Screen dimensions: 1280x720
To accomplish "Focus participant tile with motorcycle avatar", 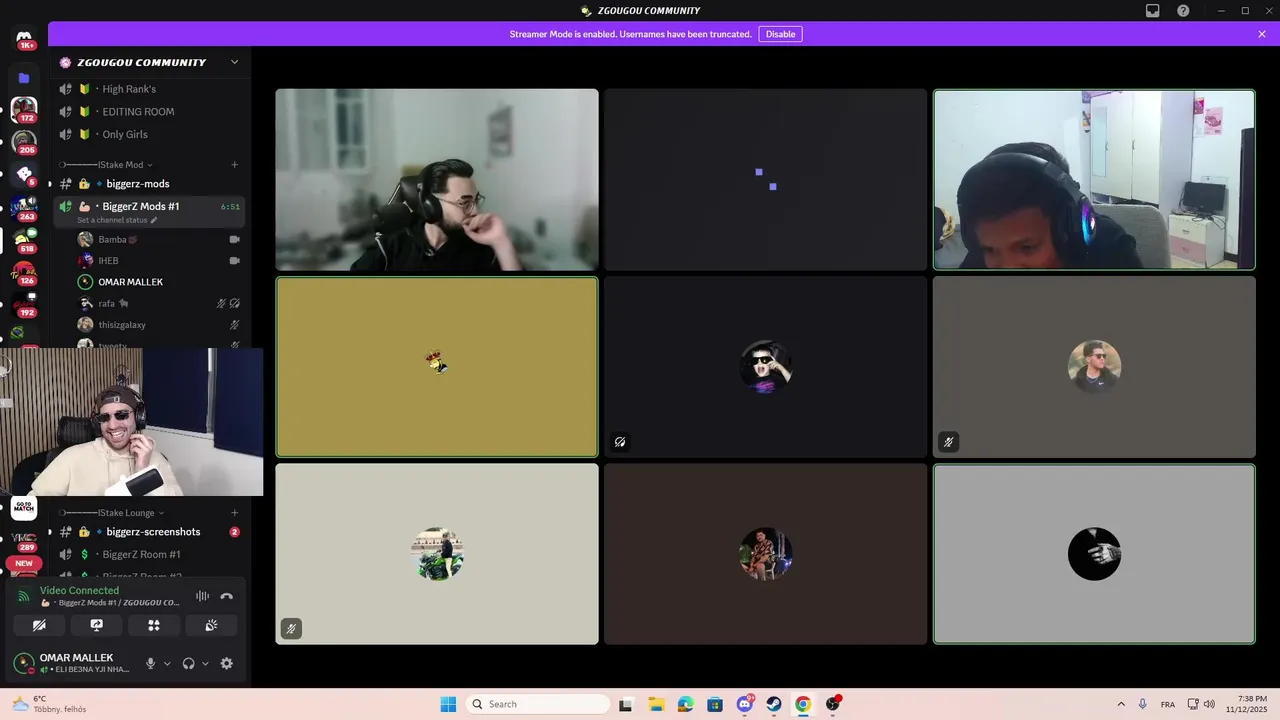I will click(437, 554).
